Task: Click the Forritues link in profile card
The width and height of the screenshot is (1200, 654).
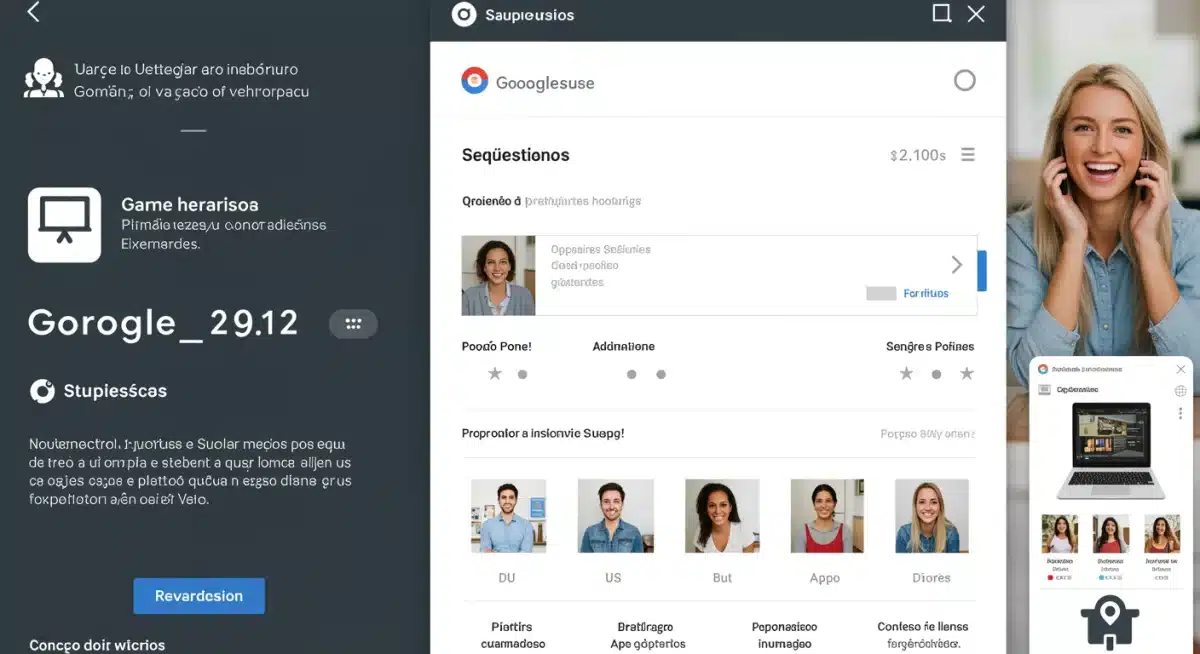Action: tap(925, 293)
